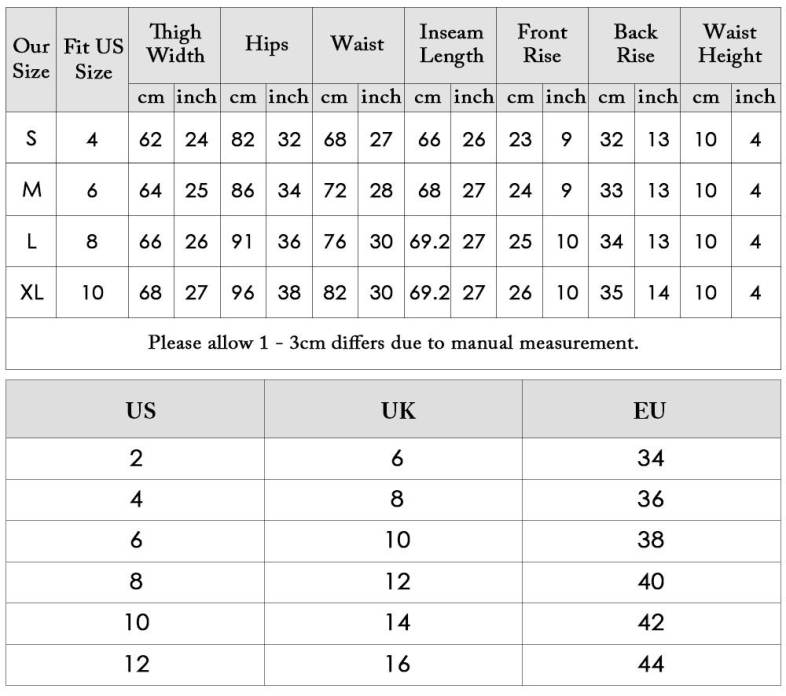Click the Our Size header cell
The image size is (786, 696).
(31, 59)
